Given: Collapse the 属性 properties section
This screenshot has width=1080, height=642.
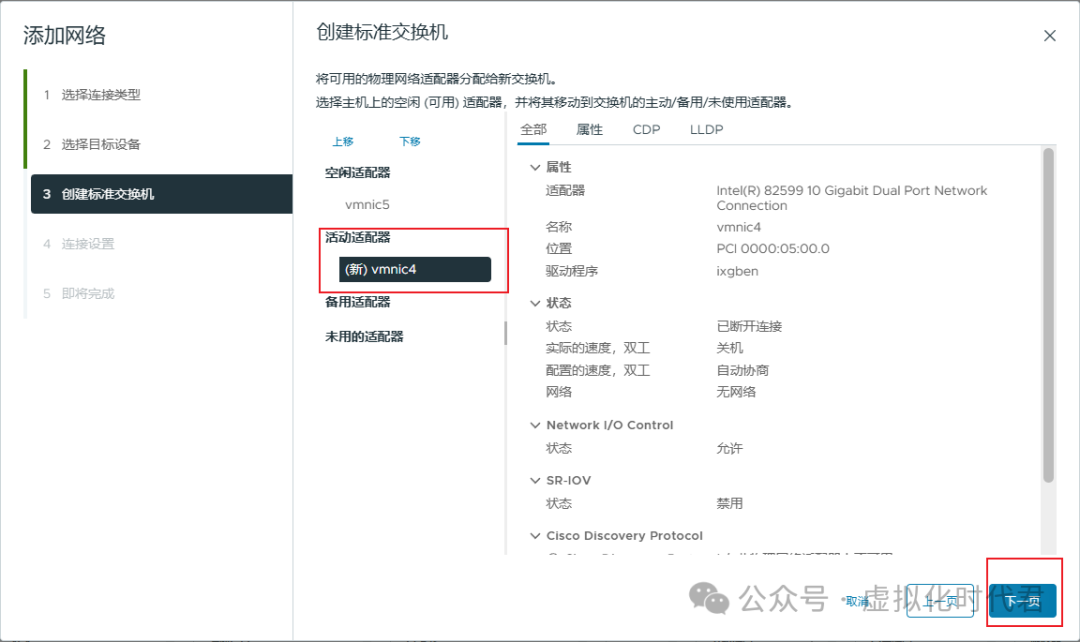Looking at the screenshot, I should point(536,166).
